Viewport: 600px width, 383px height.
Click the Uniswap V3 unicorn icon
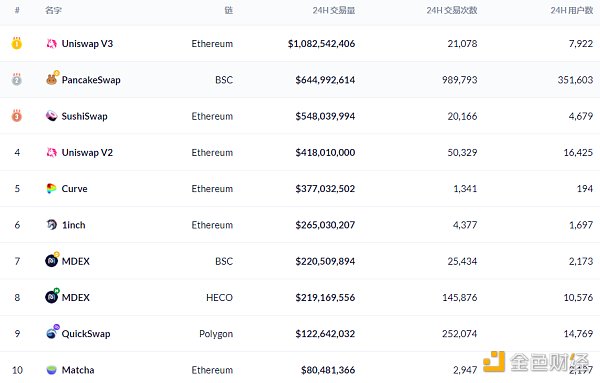click(52, 44)
